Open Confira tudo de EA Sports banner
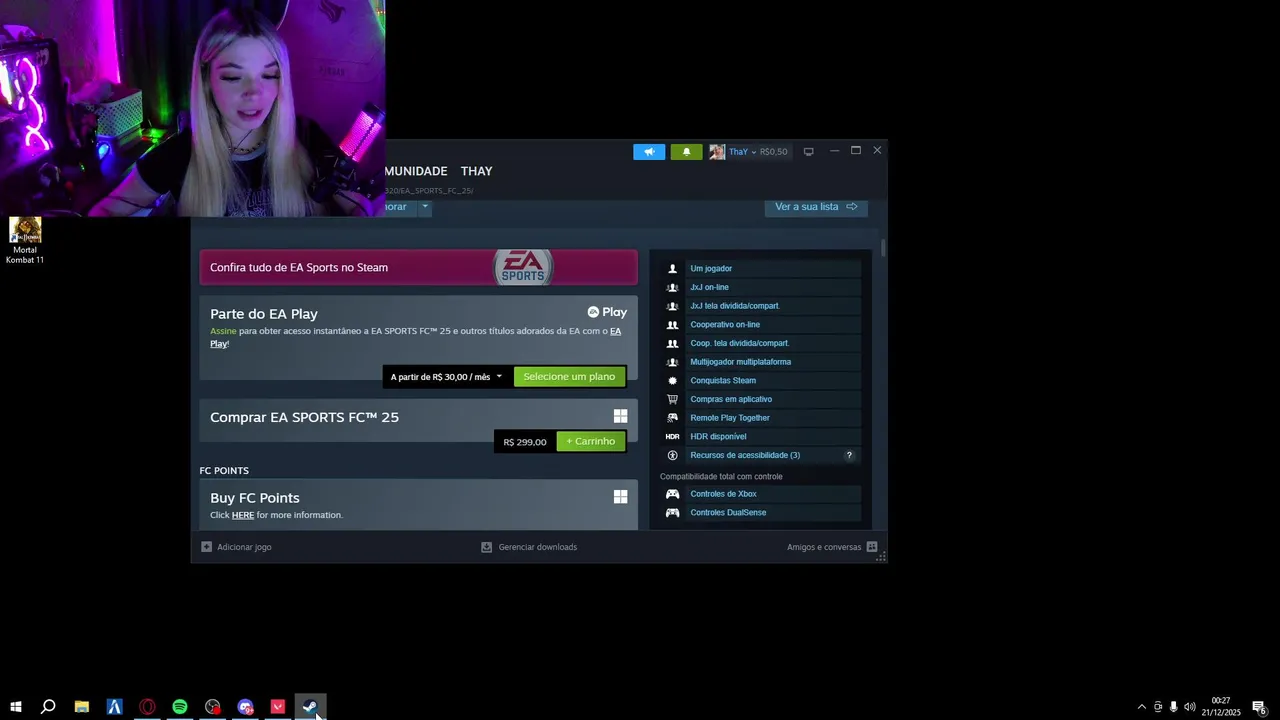 [418, 267]
